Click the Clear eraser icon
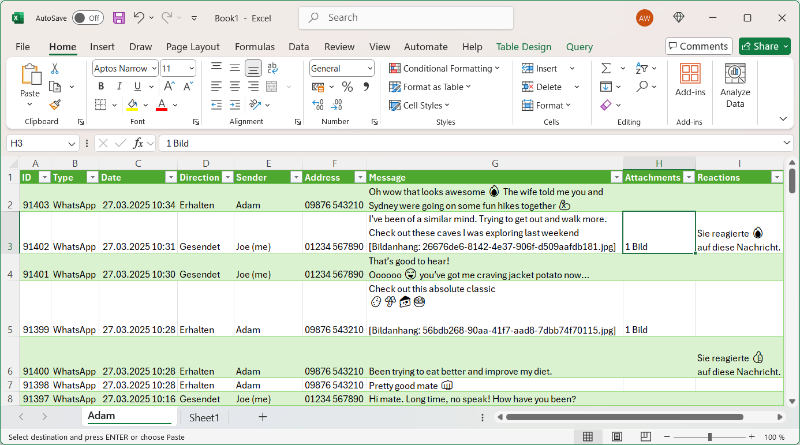This screenshot has height=445, width=800. click(606, 105)
